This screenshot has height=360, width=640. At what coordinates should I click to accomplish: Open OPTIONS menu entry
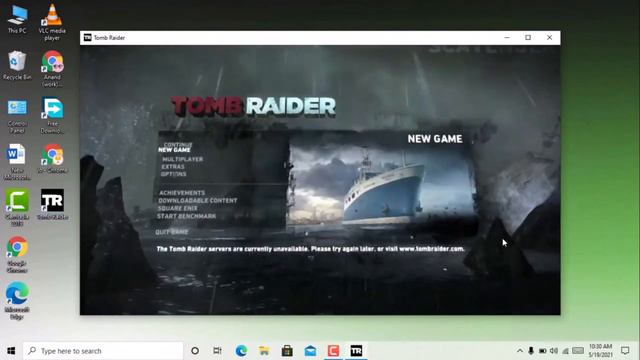[173, 174]
